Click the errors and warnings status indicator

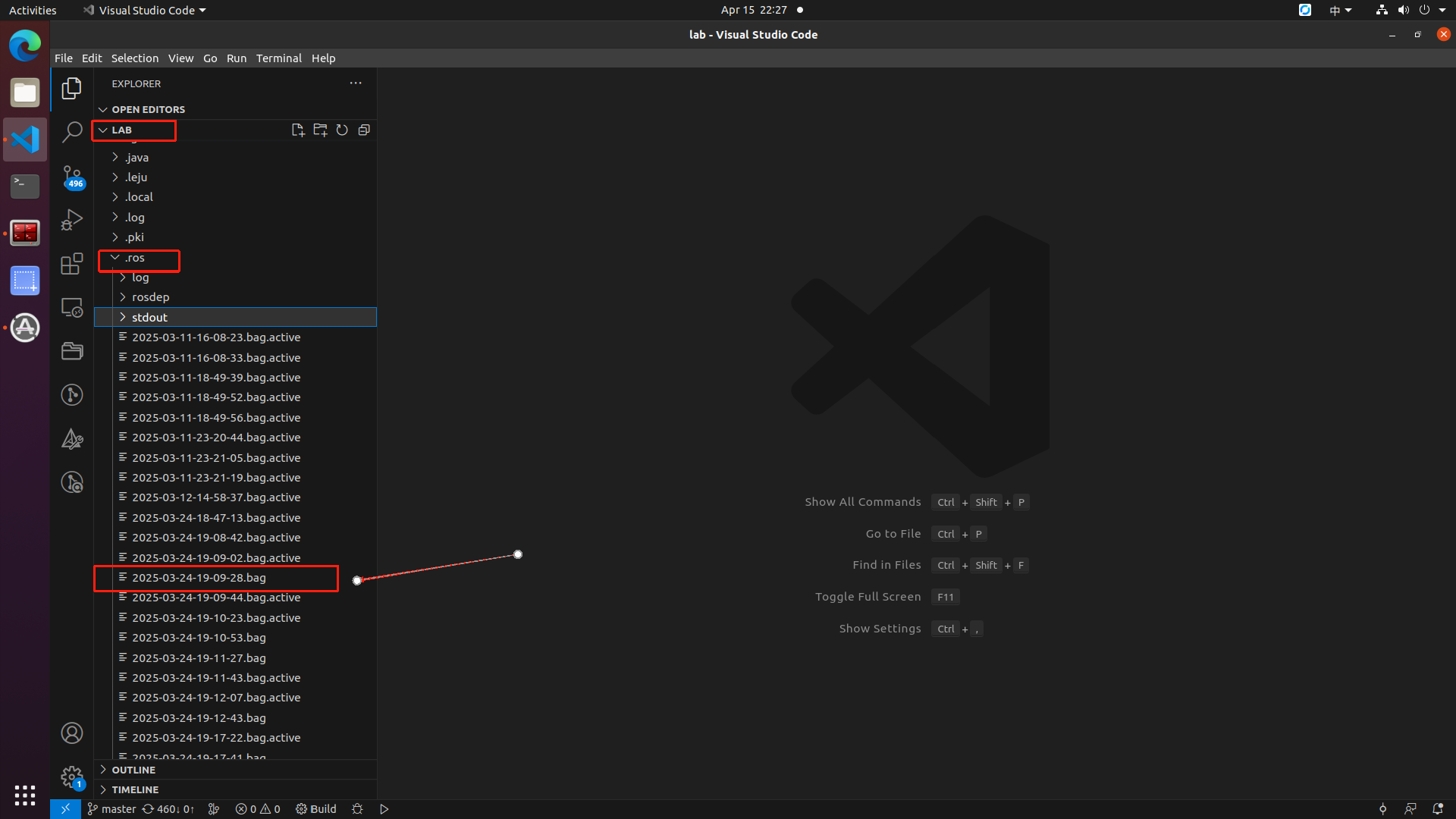[x=256, y=808]
